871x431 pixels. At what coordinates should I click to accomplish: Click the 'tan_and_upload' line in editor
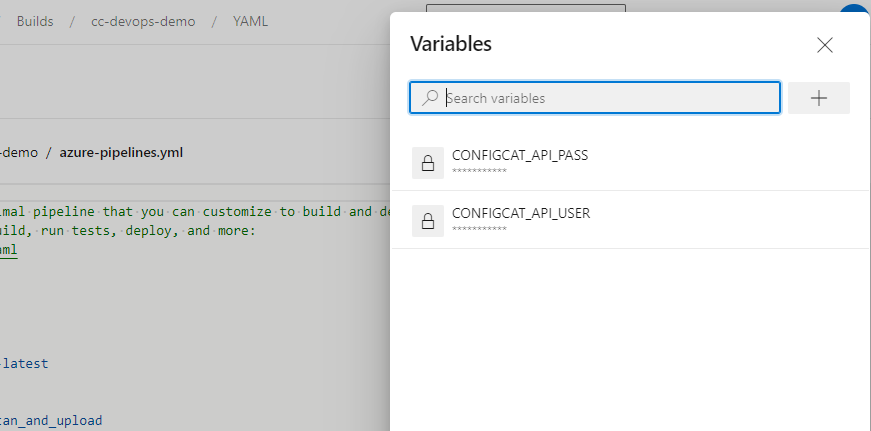pyautogui.click(x=51, y=420)
